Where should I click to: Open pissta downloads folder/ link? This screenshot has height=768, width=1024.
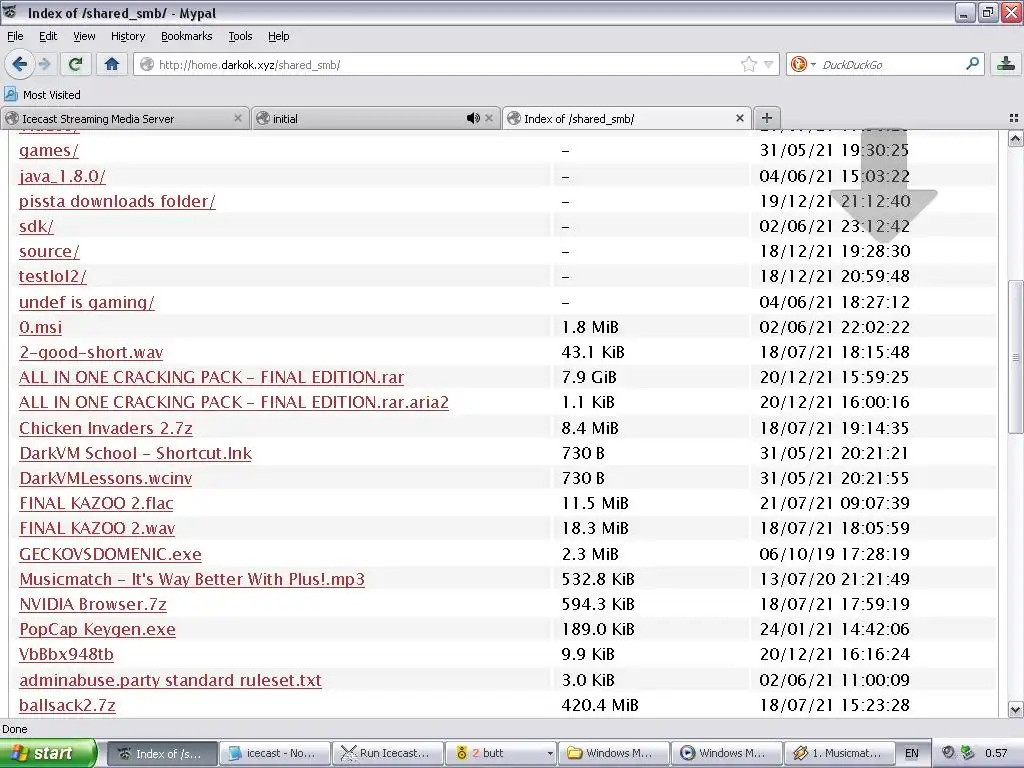[117, 201]
